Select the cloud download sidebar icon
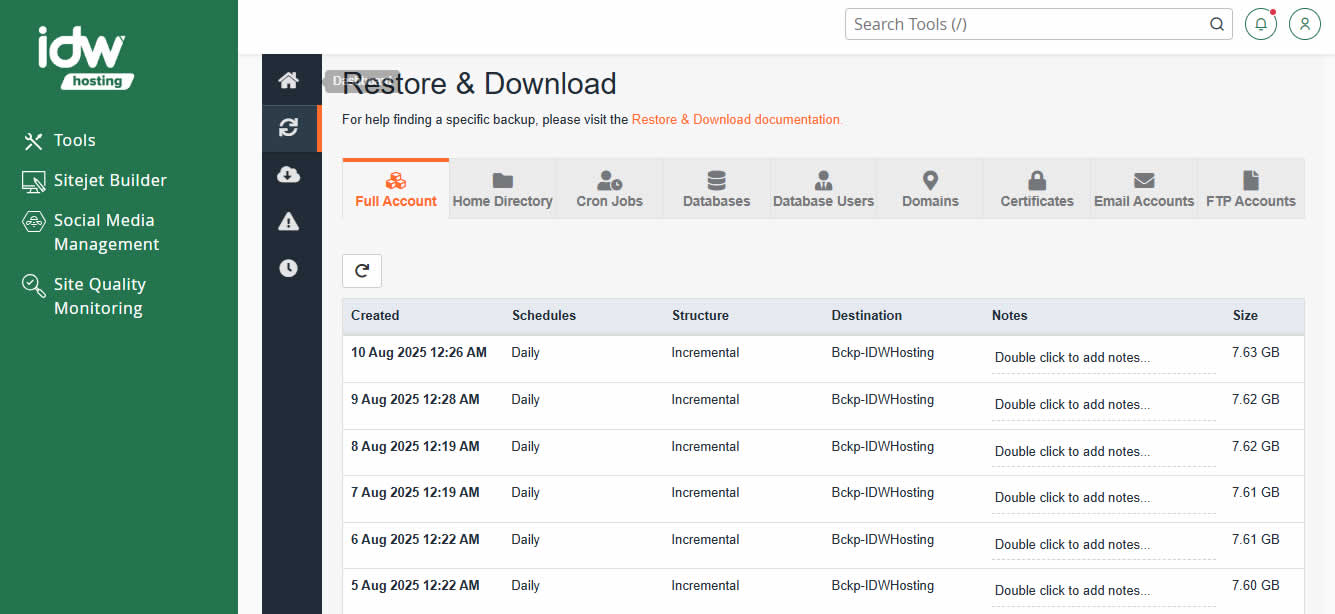The height and width of the screenshot is (614, 1335). pos(289,175)
